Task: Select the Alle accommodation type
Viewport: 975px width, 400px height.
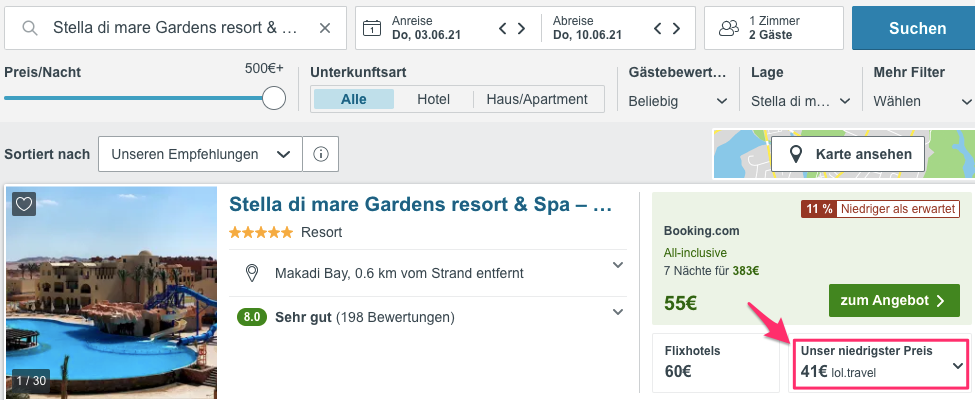Action: [354, 100]
